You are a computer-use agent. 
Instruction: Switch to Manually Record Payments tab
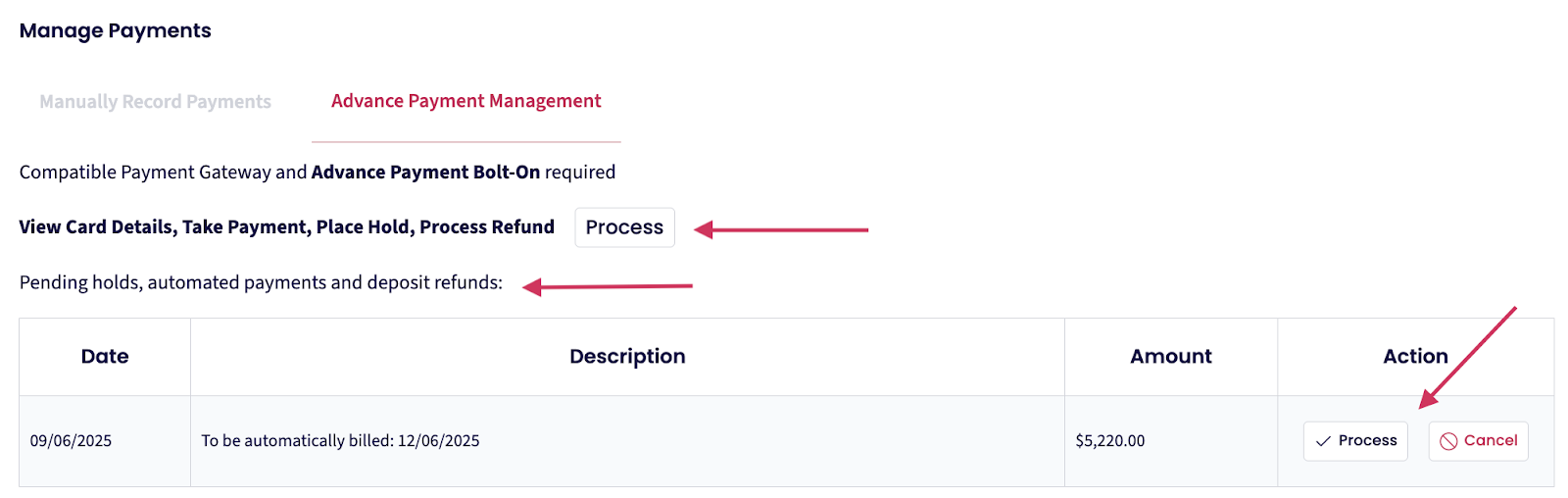click(155, 102)
